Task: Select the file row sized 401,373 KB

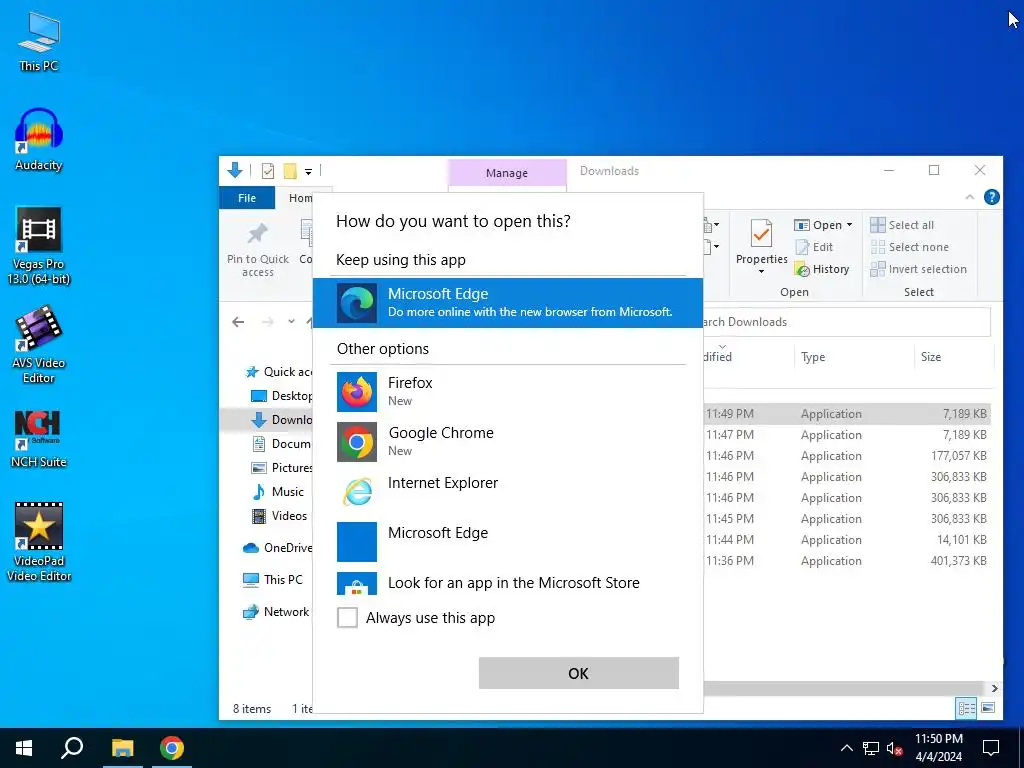Action: click(x=847, y=560)
